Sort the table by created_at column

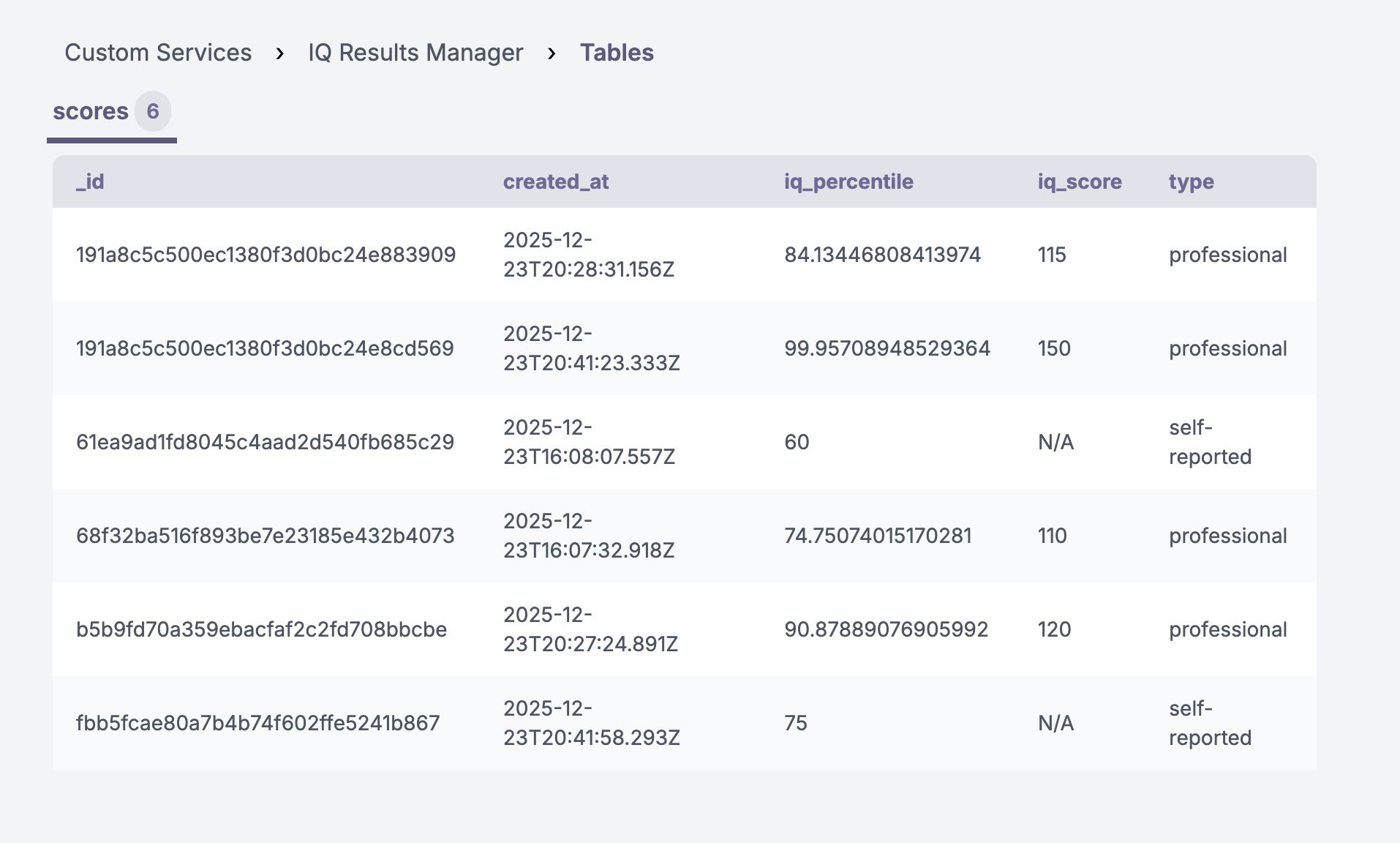pyautogui.click(x=555, y=181)
